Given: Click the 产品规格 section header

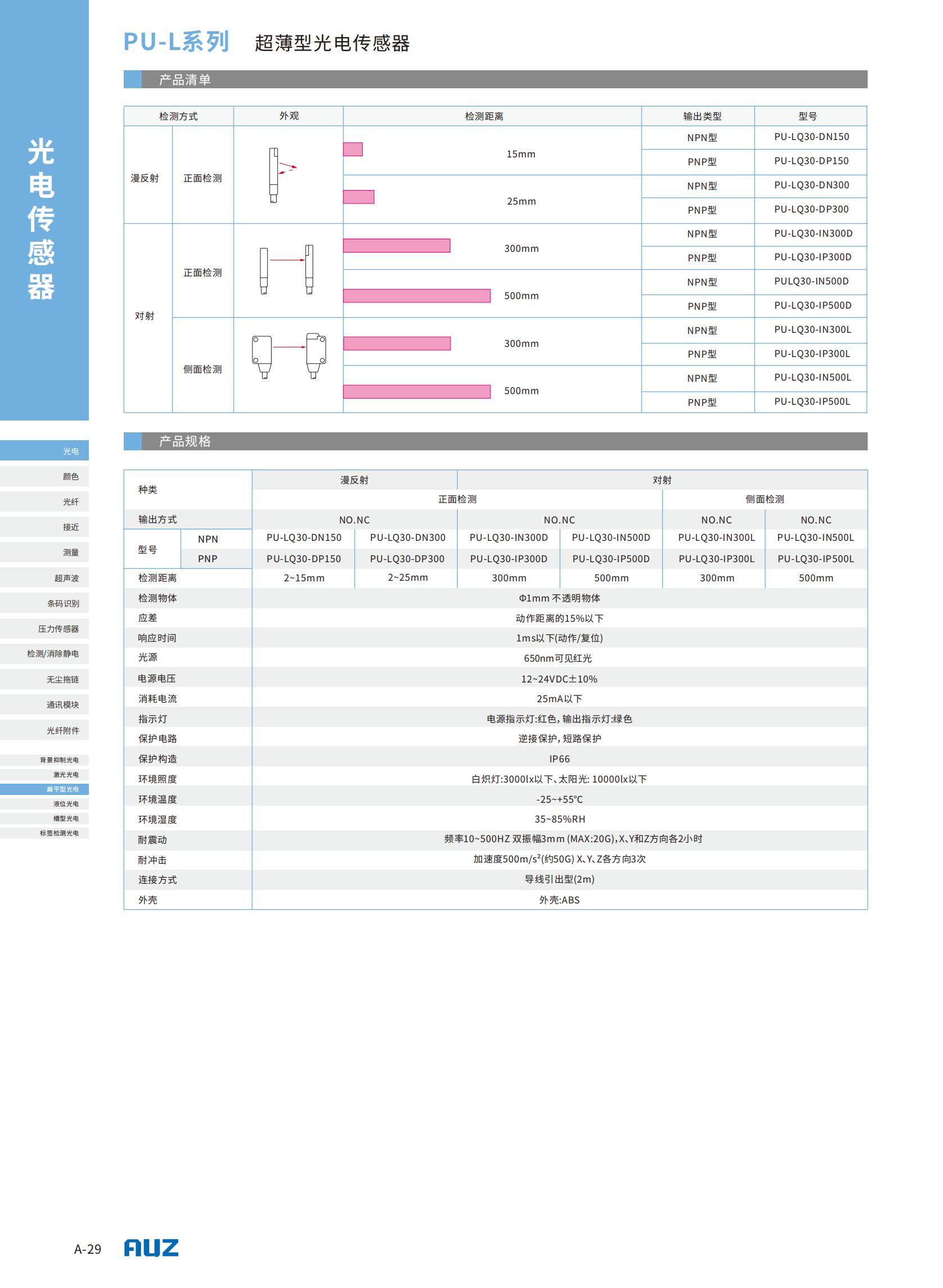Looking at the screenshot, I should tap(495, 441).
